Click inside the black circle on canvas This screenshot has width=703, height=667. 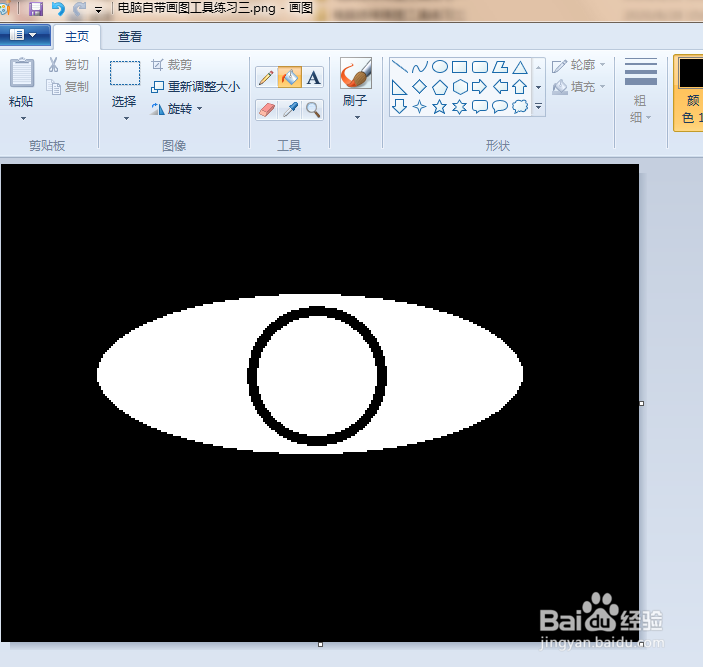[x=317, y=376]
